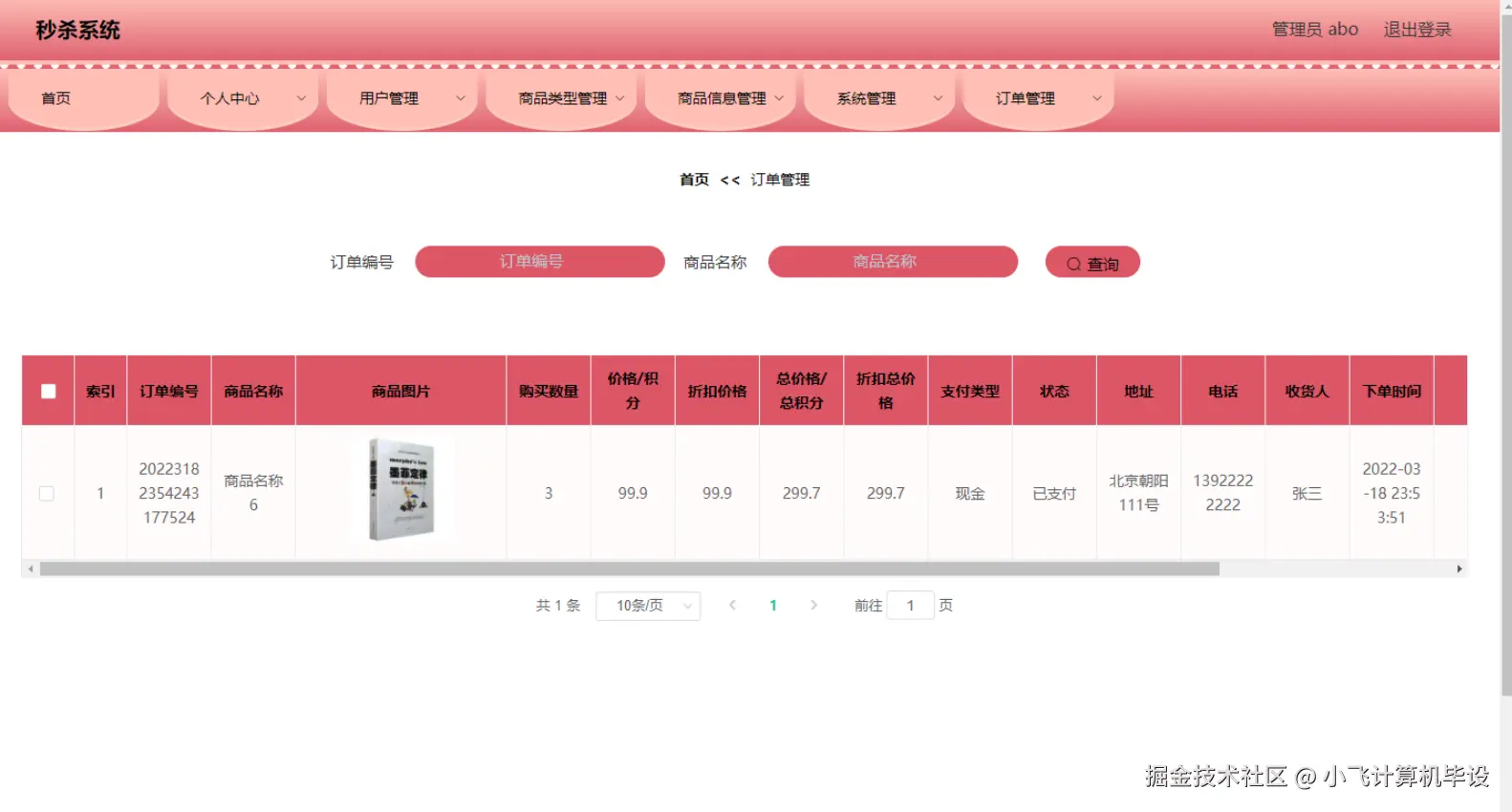Click the 共 1 条 total count text
Viewport: 1512px width, 812px height.
[558, 606]
